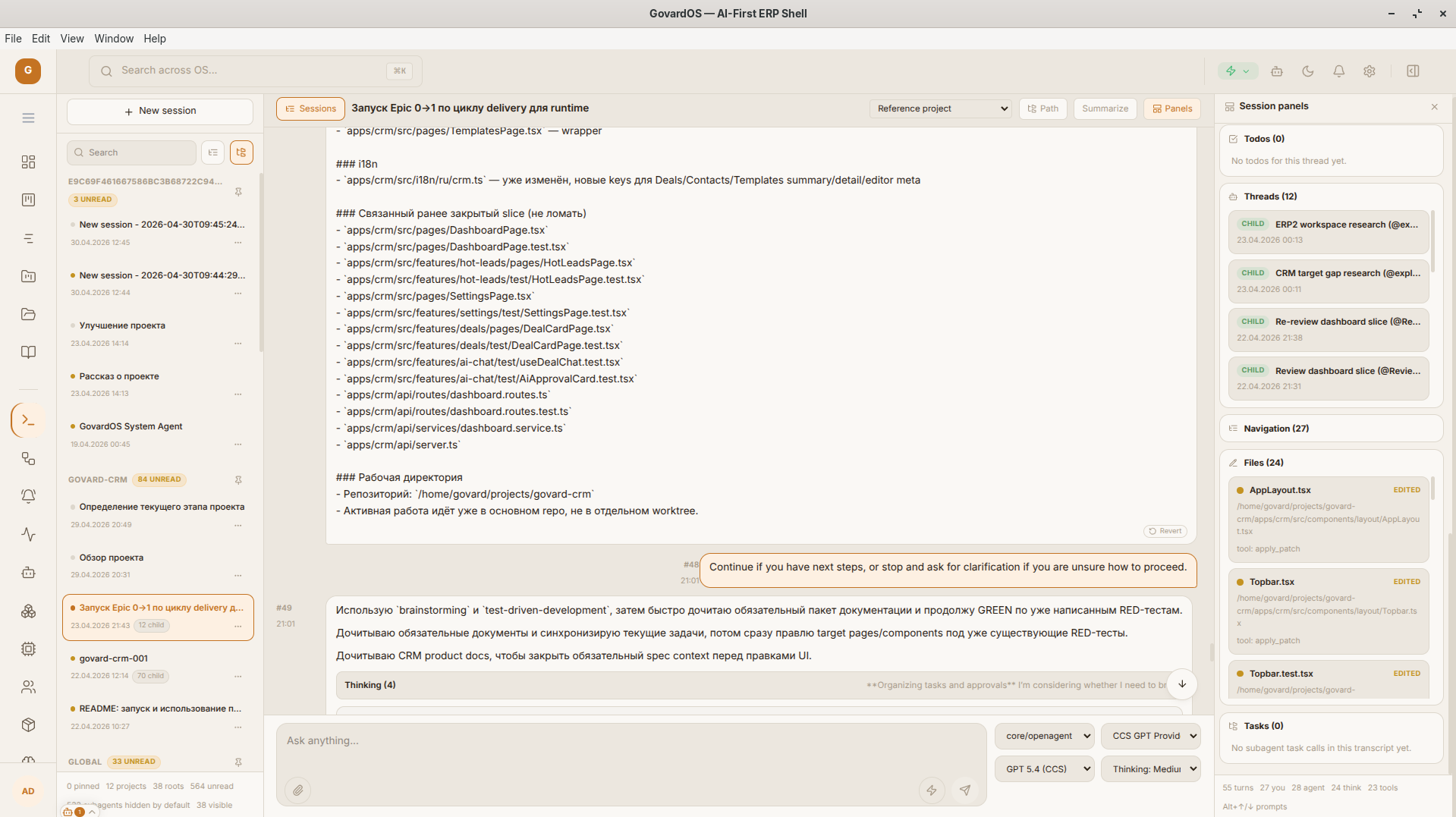Open the GPT 5.4 (CCS) model dropdown
Image resolution: width=1456 pixels, height=817 pixels.
[1045, 768]
